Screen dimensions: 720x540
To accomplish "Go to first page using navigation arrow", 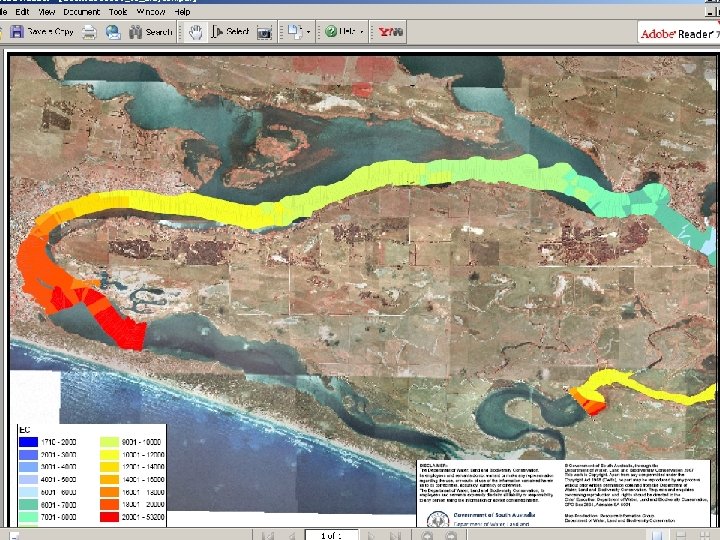I will 268,535.
